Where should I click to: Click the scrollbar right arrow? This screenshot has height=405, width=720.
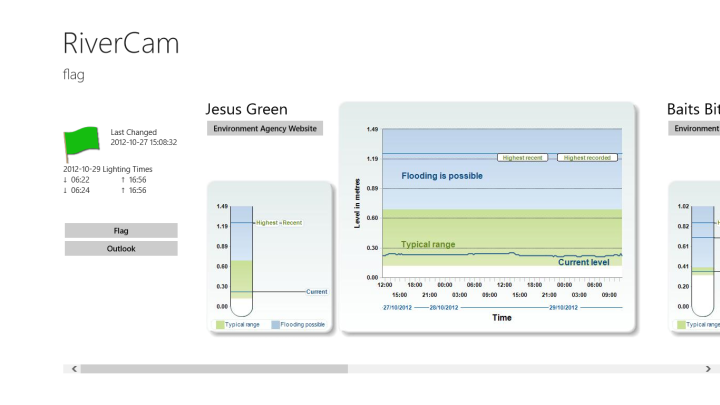tap(713, 369)
